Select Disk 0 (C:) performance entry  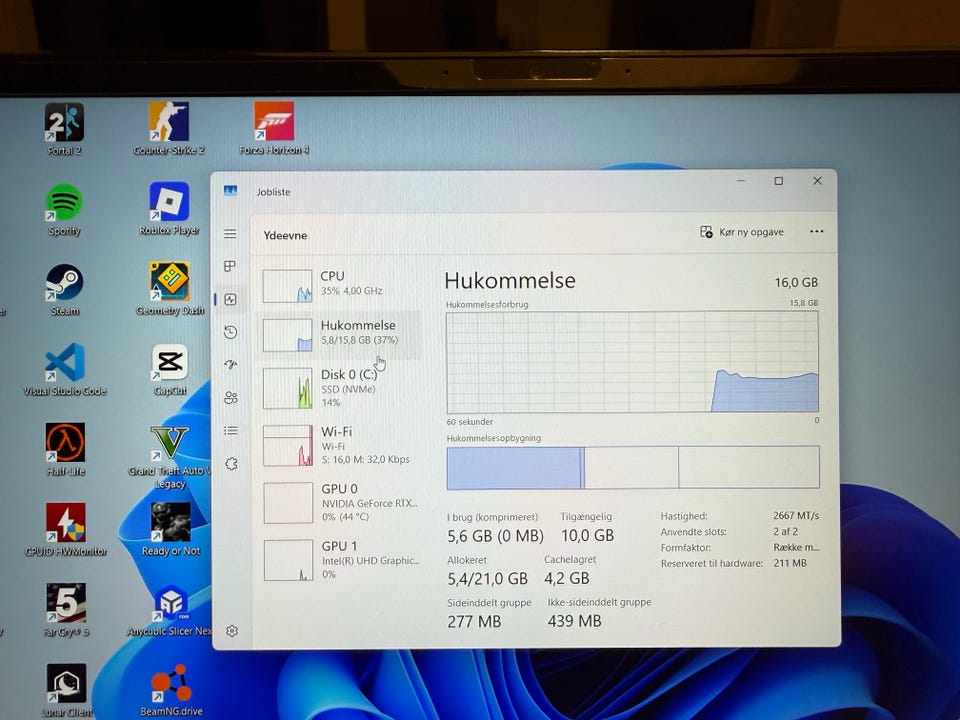(340, 388)
